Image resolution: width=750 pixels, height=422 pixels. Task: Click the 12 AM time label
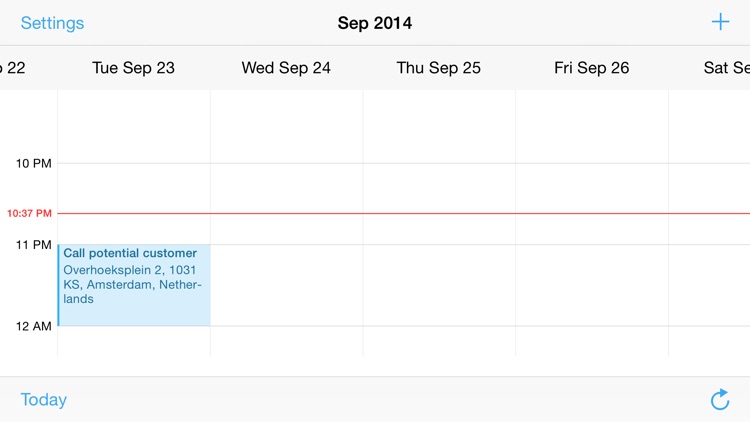coord(33,326)
